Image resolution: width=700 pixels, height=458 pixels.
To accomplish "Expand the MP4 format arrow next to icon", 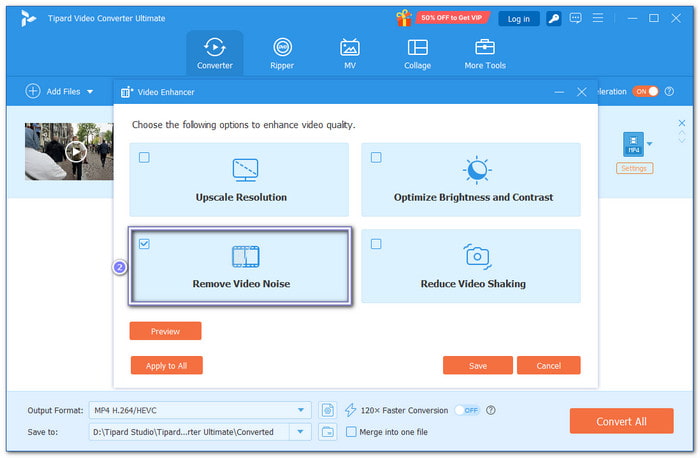I will click(x=650, y=144).
